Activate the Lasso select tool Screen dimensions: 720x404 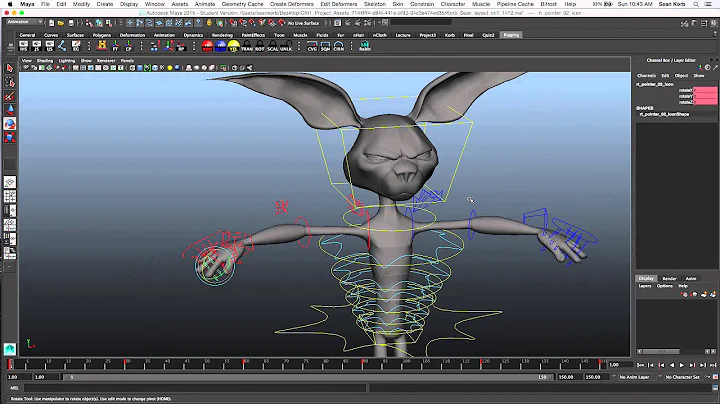(x=10, y=82)
